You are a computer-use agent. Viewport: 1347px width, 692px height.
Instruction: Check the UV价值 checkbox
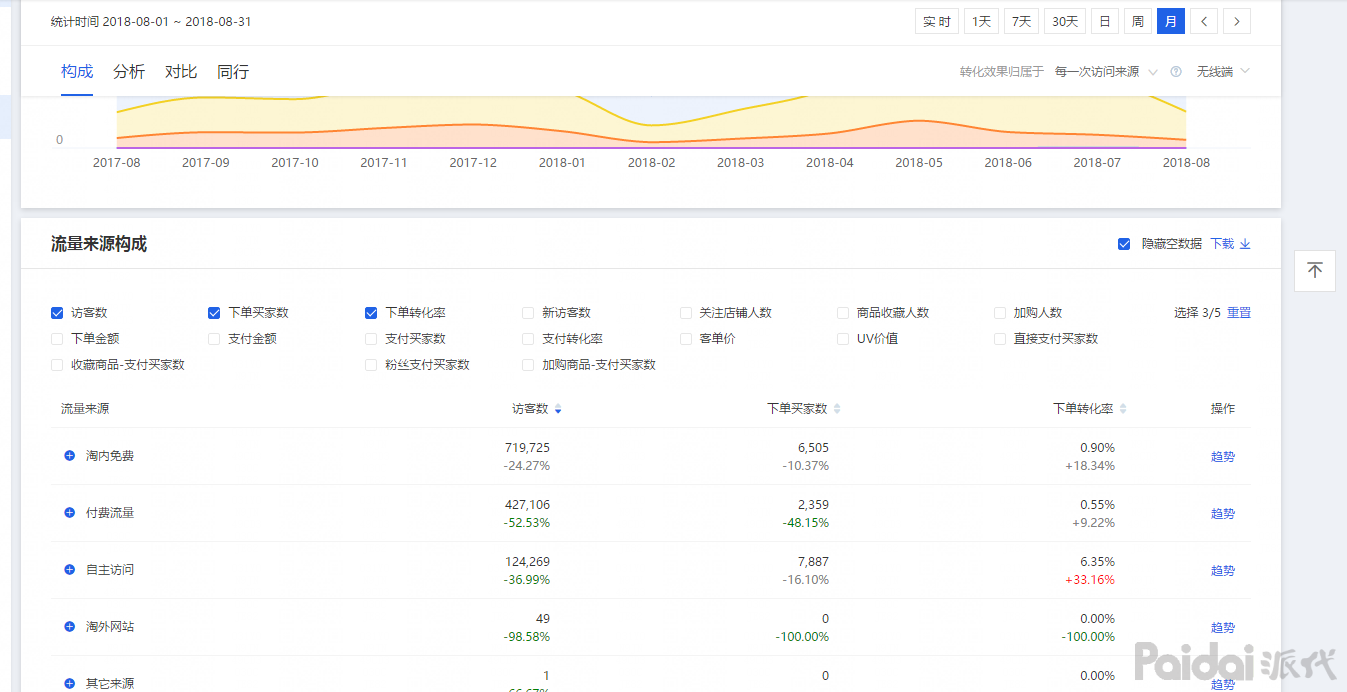pyautogui.click(x=843, y=339)
